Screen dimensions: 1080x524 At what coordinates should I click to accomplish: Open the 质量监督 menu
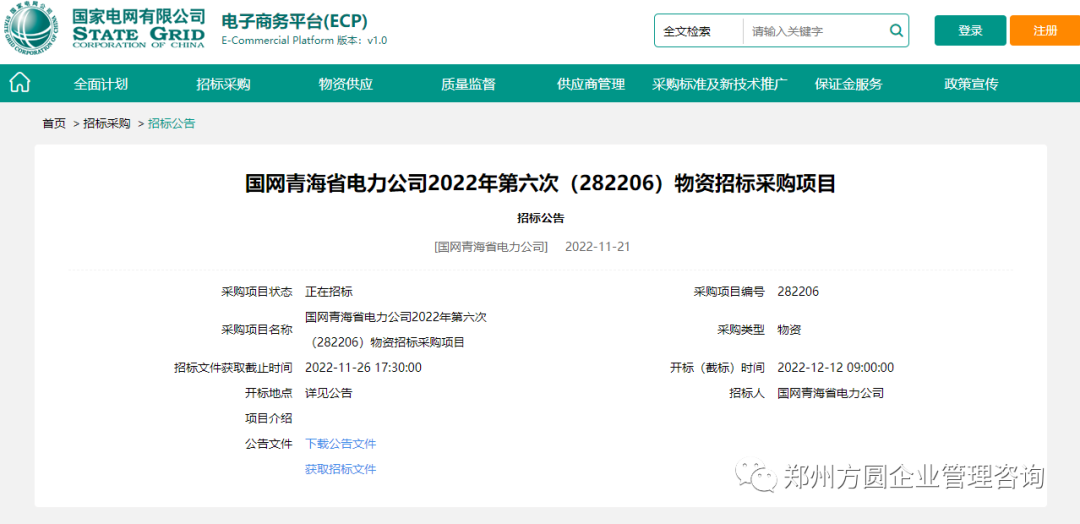click(x=468, y=84)
